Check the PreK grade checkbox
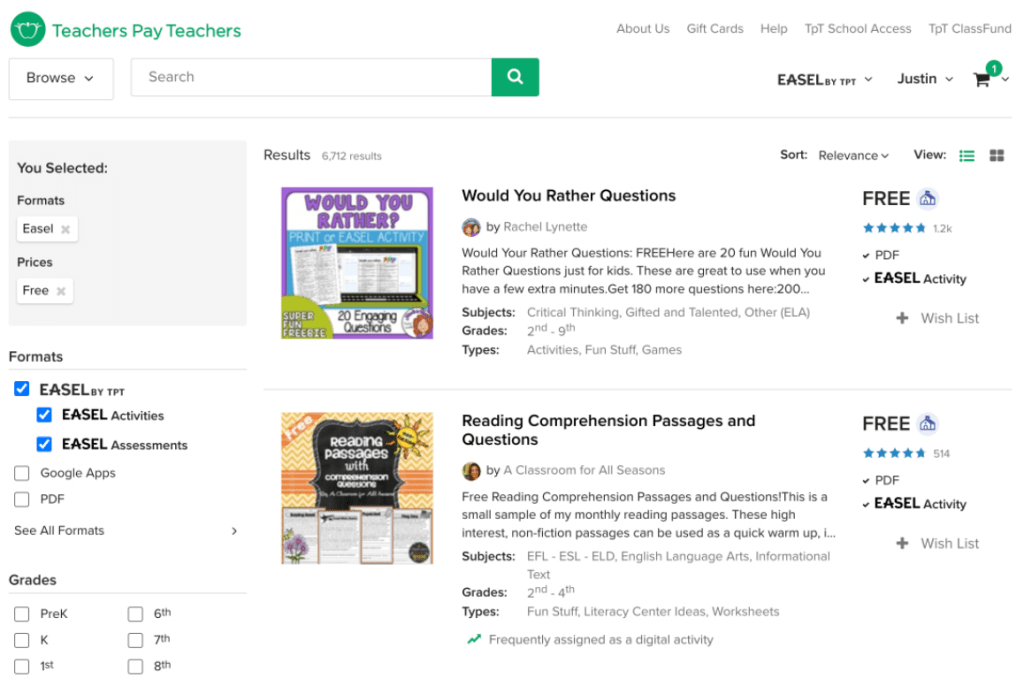Image resolution: width=1024 pixels, height=679 pixels. pos(22,614)
